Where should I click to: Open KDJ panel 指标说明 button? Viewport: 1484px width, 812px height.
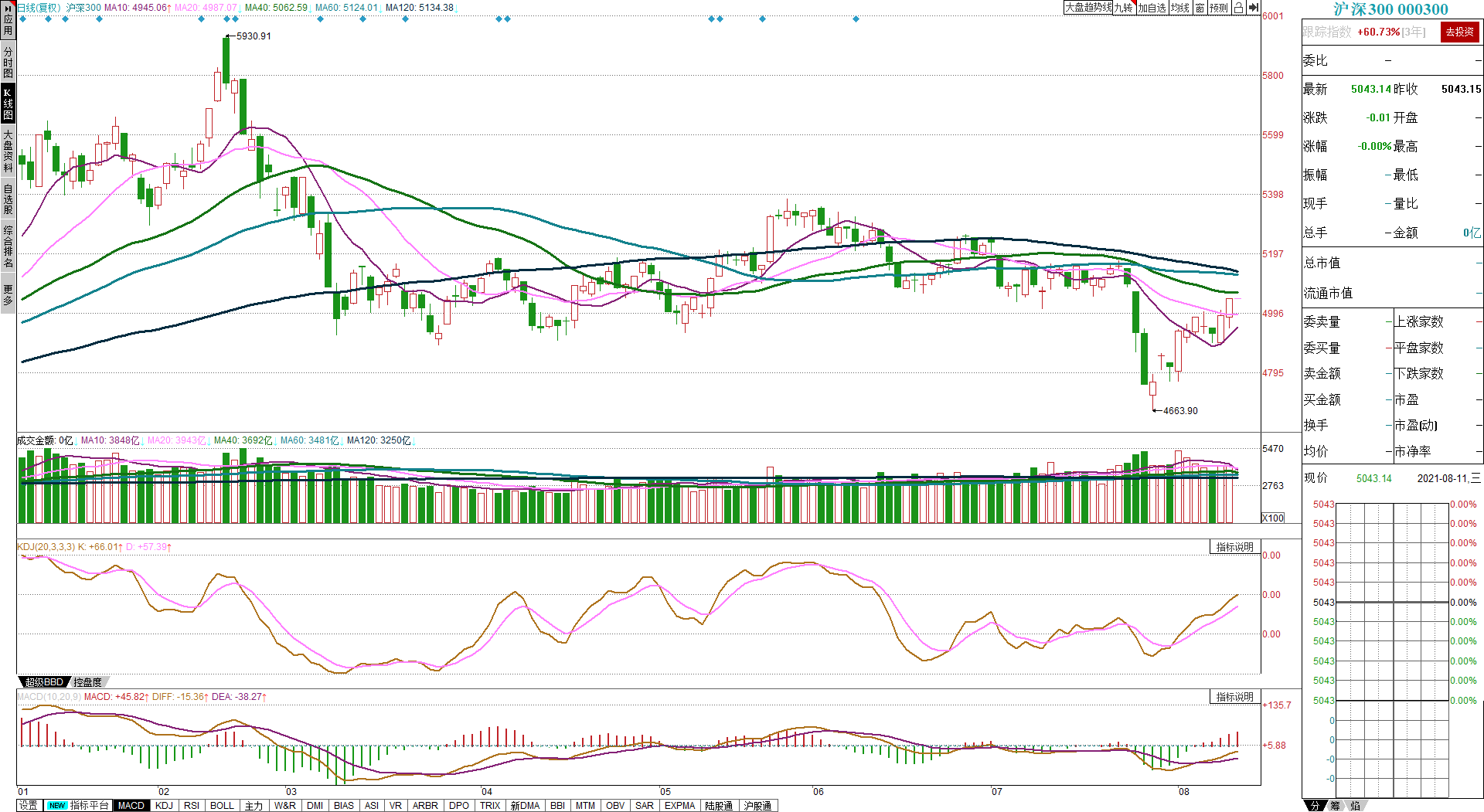click(x=1234, y=547)
